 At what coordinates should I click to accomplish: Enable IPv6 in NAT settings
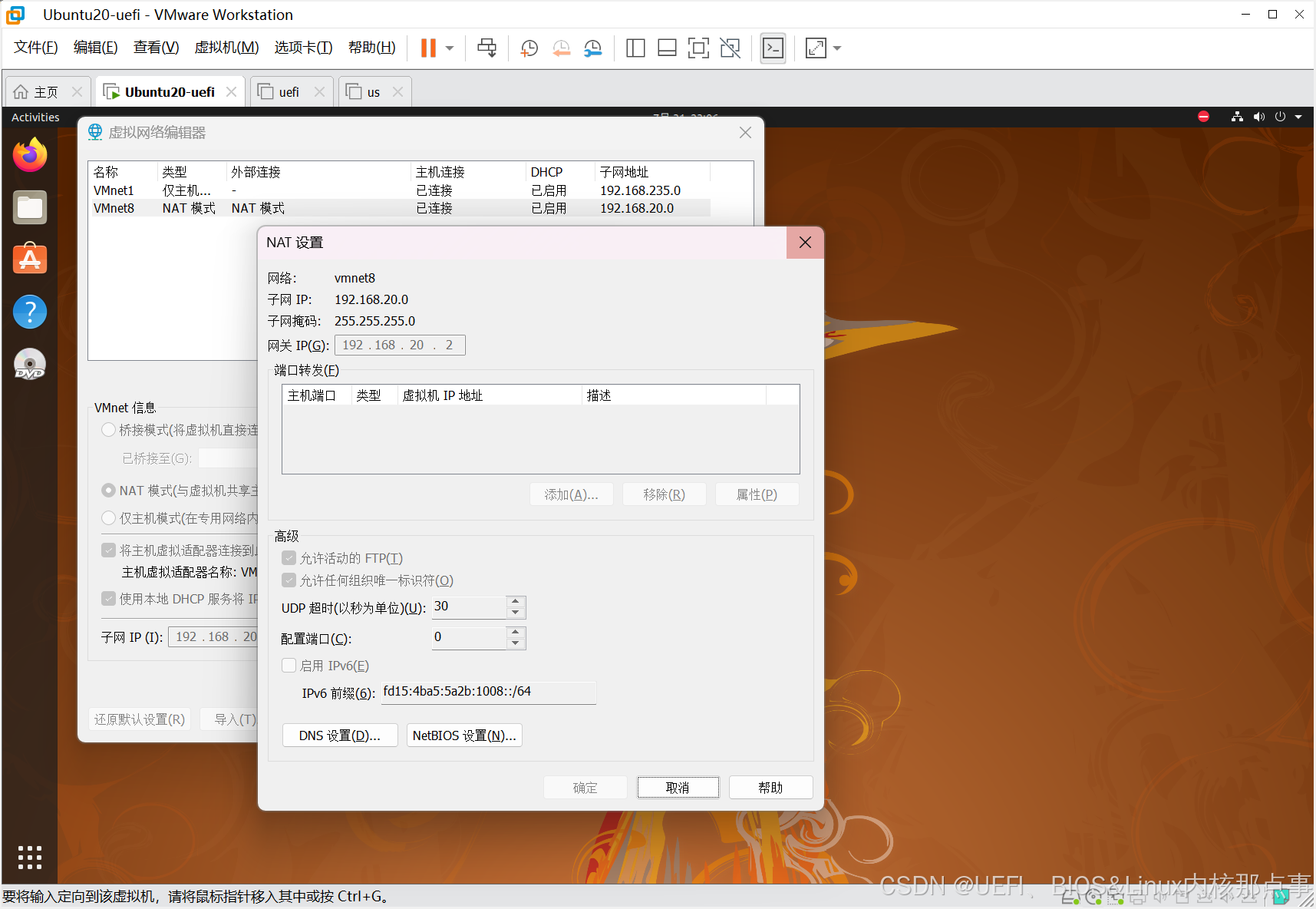[289, 665]
